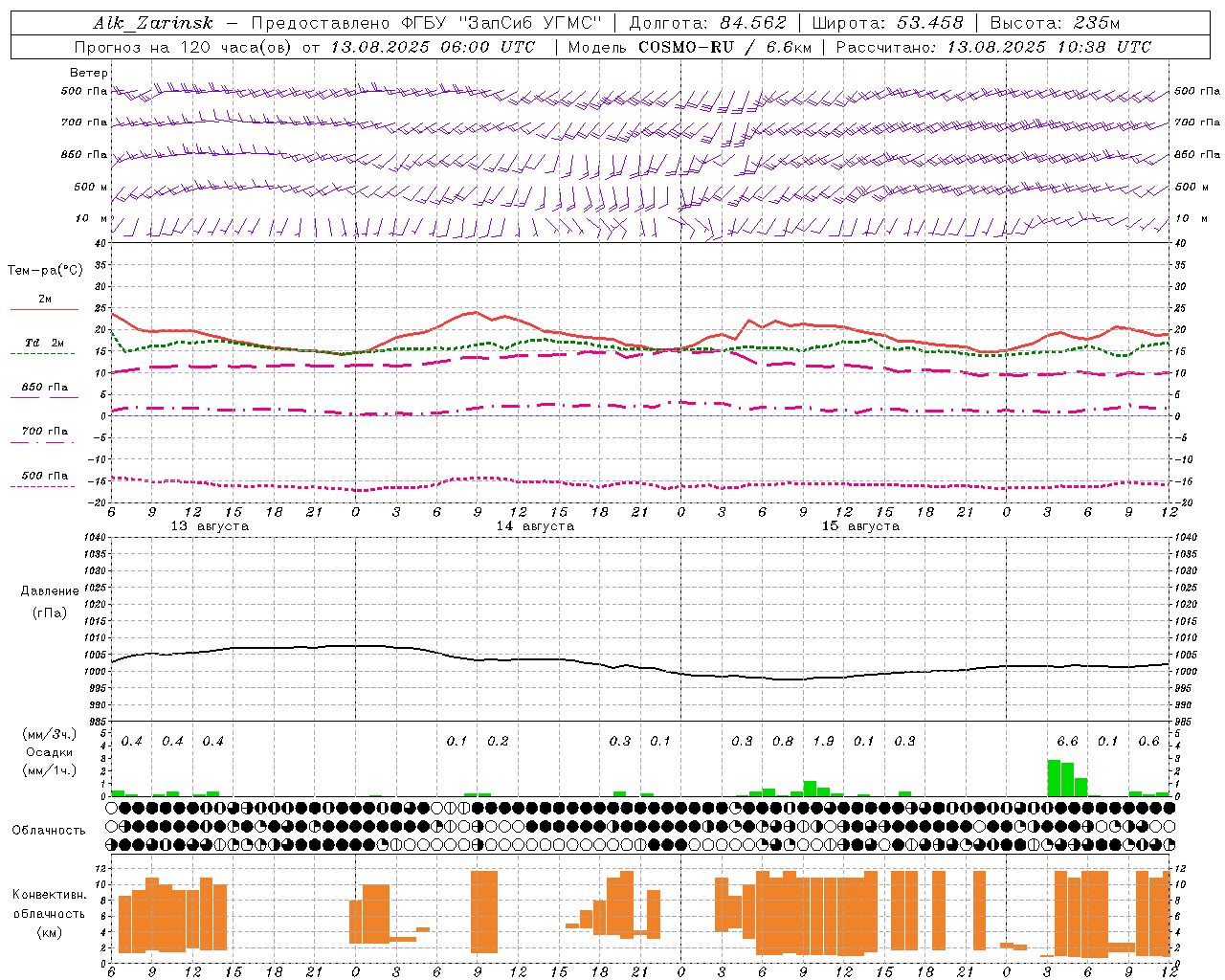Click the 'Тем-ра(°C)' temperature axis title
1225x980 pixels.
tap(45, 271)
